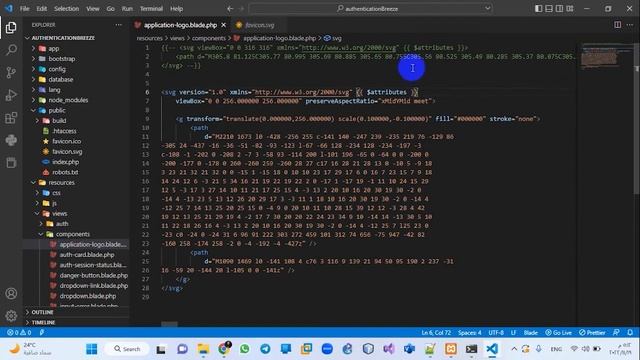Open Customize Layout icon

(570, 9)
